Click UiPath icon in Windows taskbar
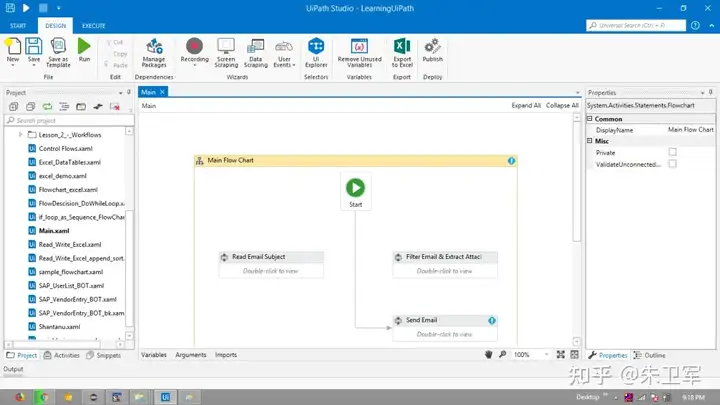The width and height of the screenshot is (720, 405). [165, 397]
